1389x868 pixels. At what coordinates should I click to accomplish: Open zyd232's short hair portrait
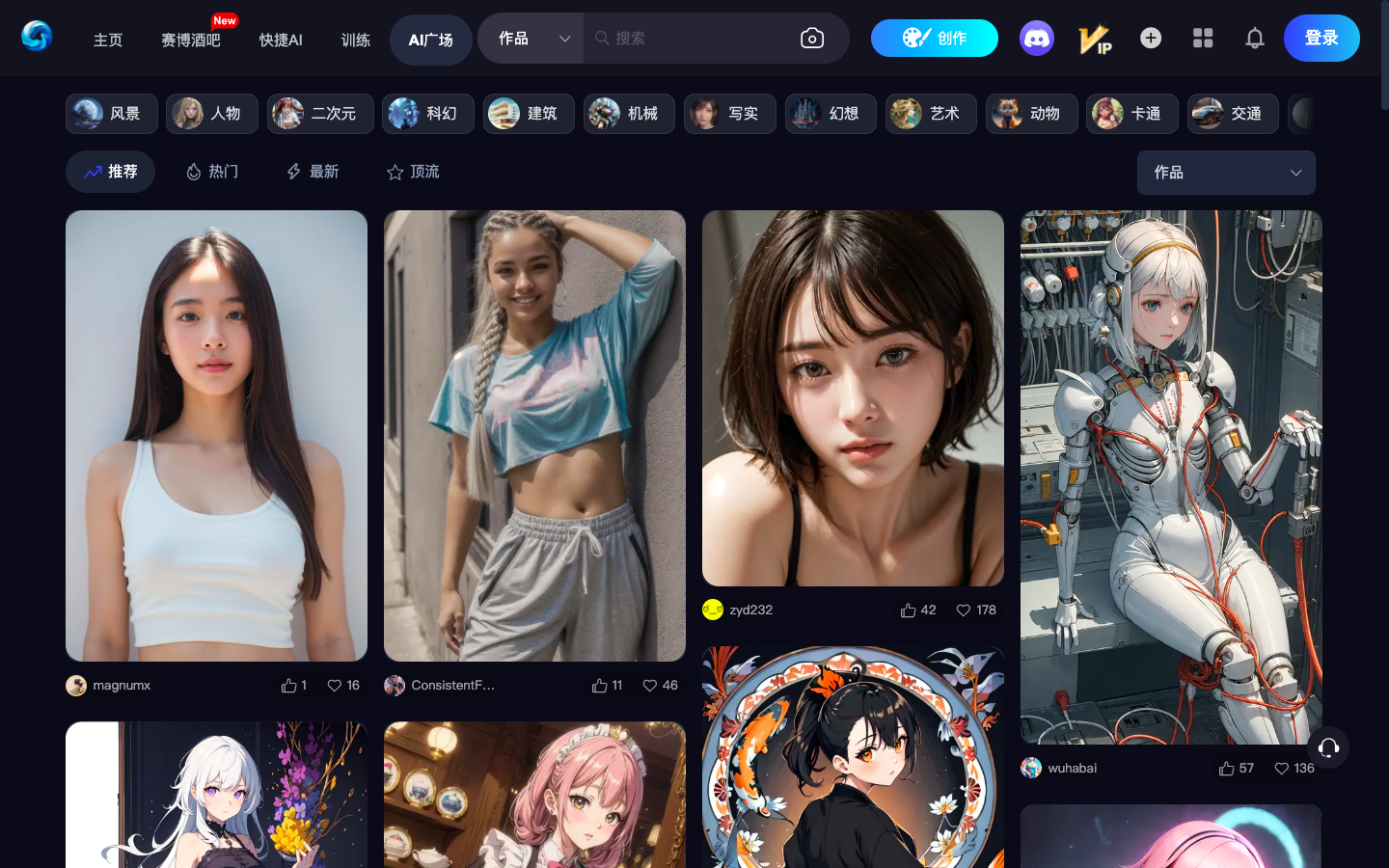[x=853, y=398]
